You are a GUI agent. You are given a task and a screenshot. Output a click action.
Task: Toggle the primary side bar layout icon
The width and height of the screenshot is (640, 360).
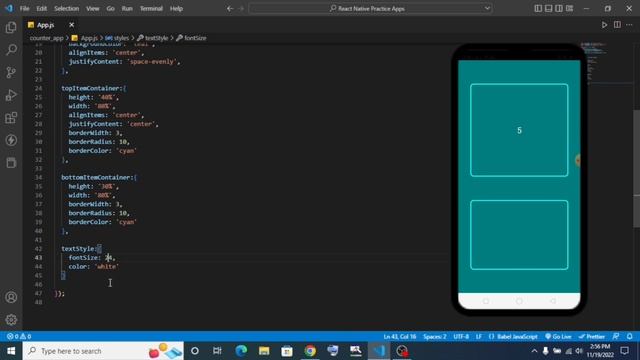coord(538,9)
